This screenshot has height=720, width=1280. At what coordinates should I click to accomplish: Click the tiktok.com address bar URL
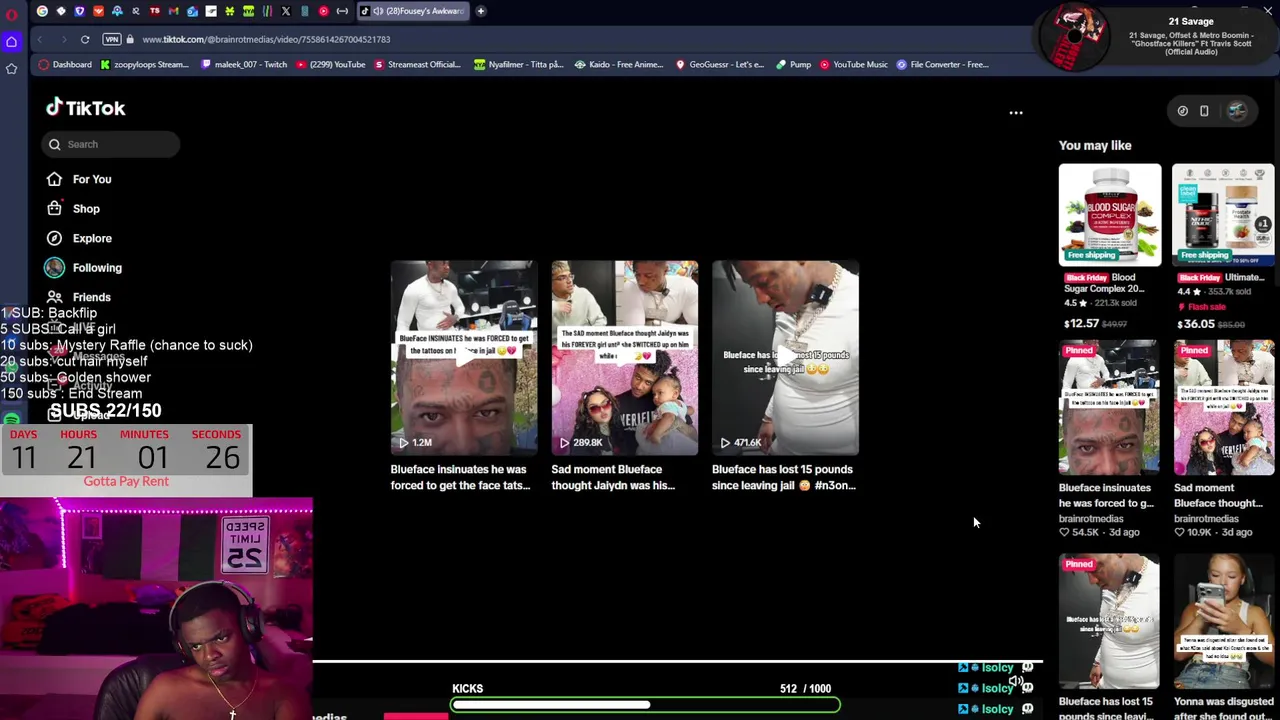tap(266, 39)
